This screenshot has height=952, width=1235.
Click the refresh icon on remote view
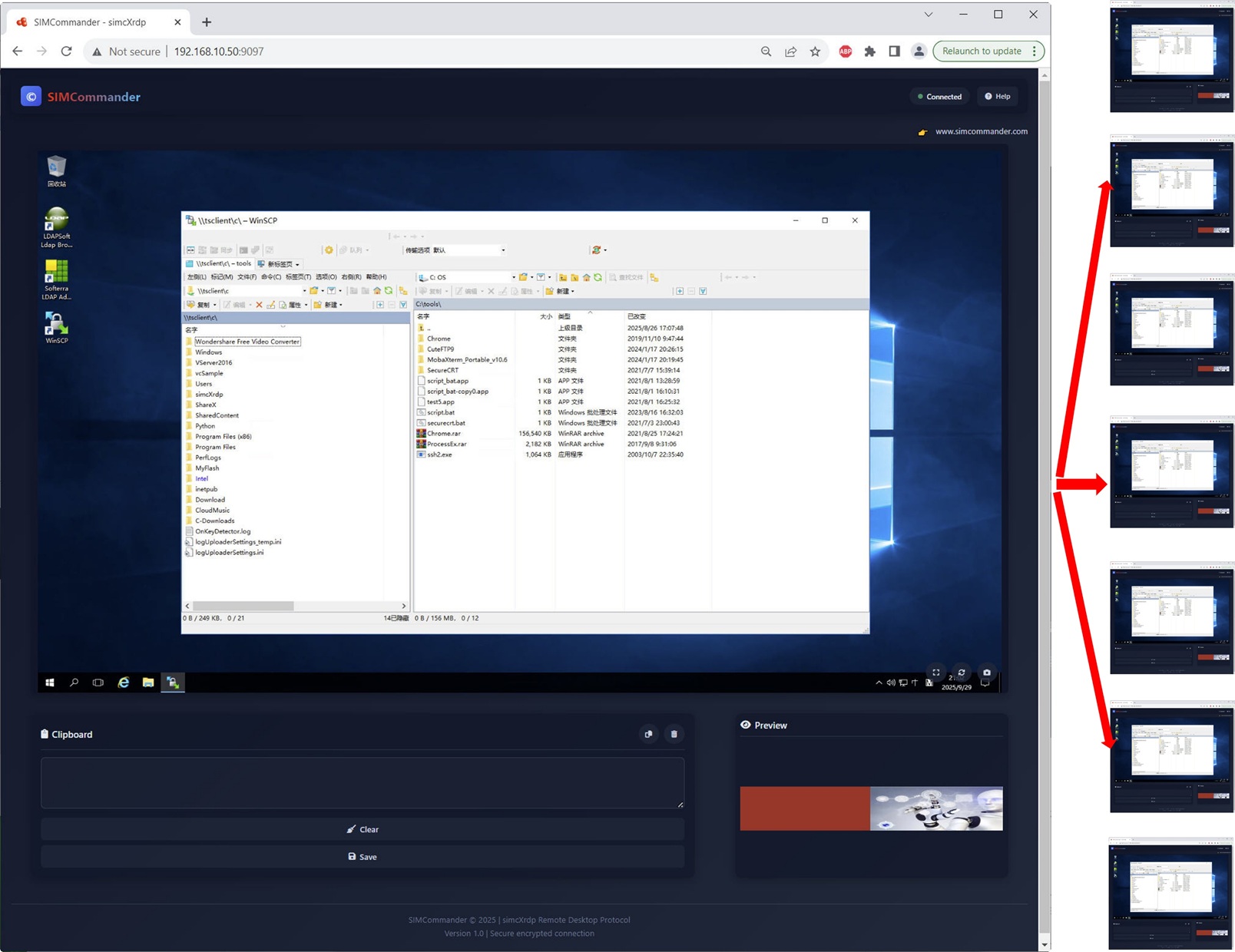click(x=961, y=673)
